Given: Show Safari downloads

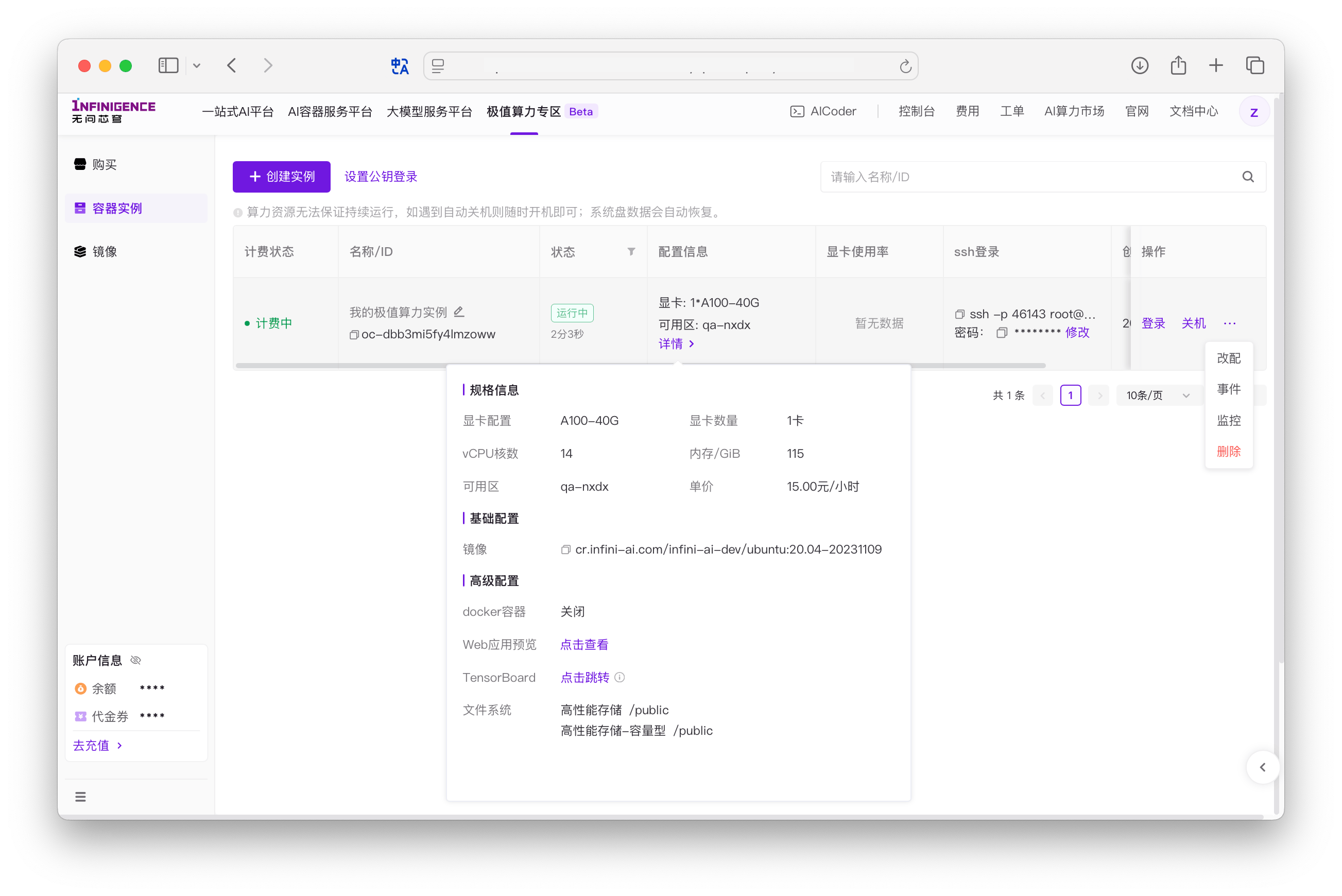Looking at the screenshot, I should click(x=1139, y=66).
